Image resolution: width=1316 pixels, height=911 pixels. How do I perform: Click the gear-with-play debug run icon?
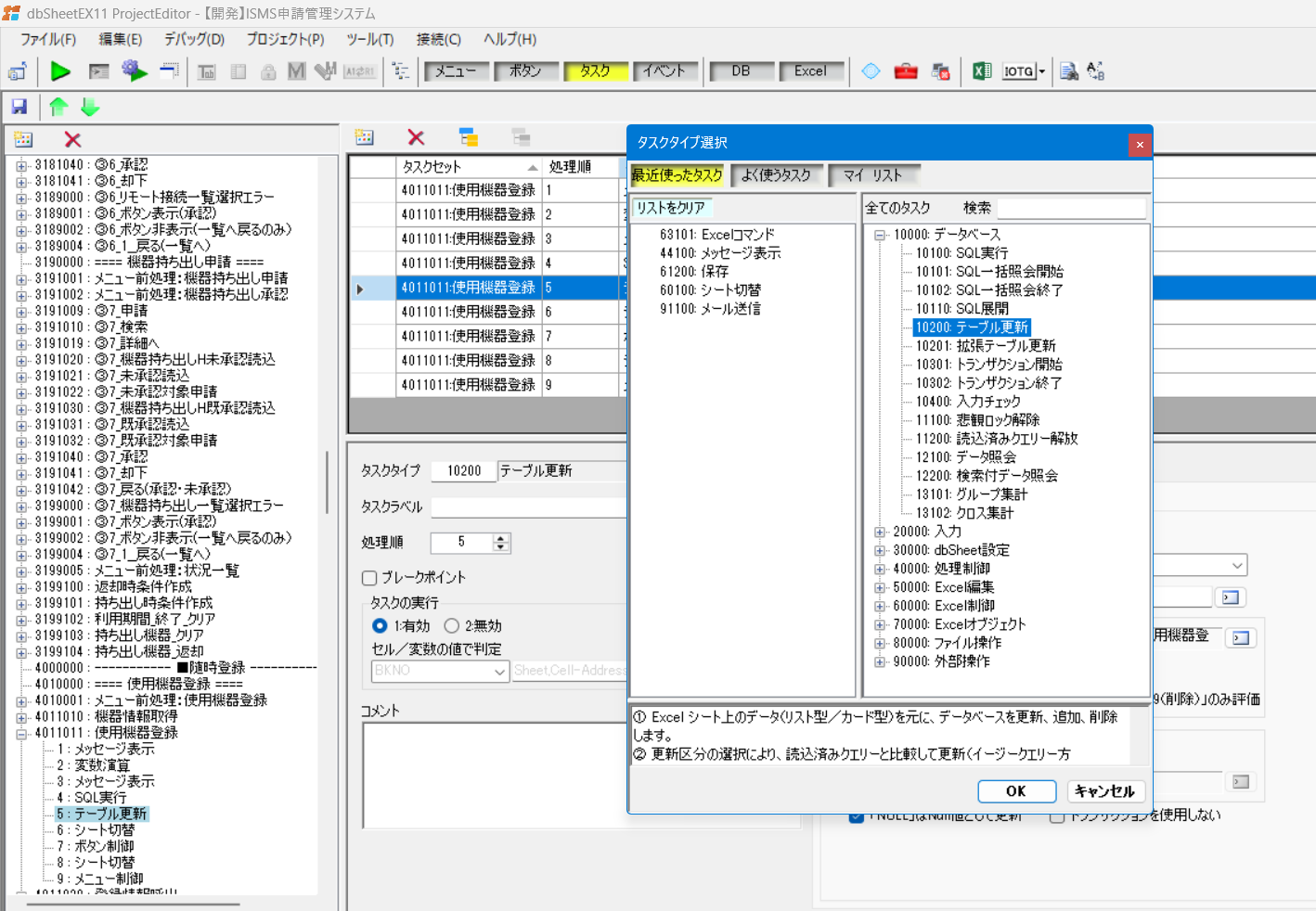(x=134, y=71)
